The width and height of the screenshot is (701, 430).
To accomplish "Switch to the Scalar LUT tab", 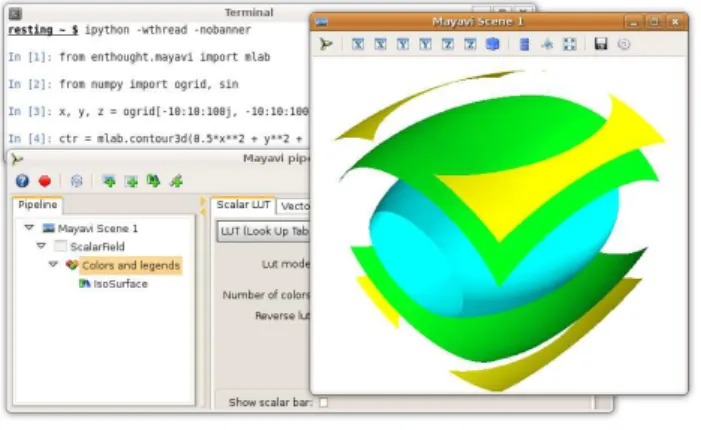I will click(243, 205).
